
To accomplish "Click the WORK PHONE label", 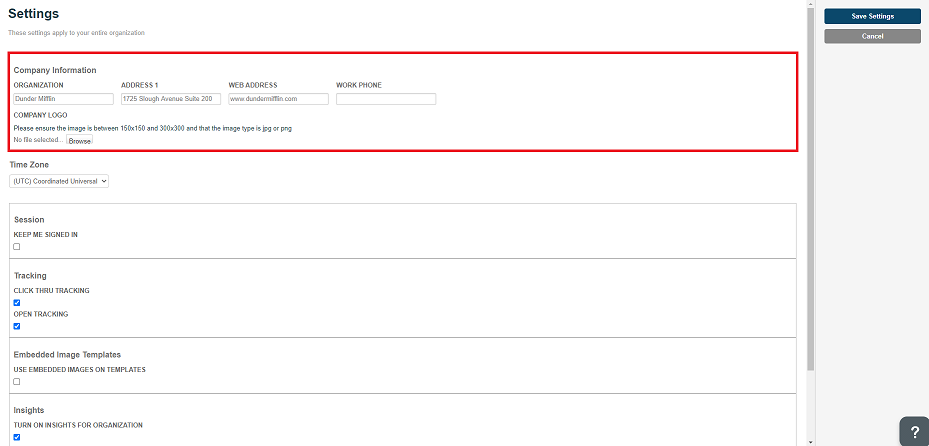I will (x=359, y=85).
